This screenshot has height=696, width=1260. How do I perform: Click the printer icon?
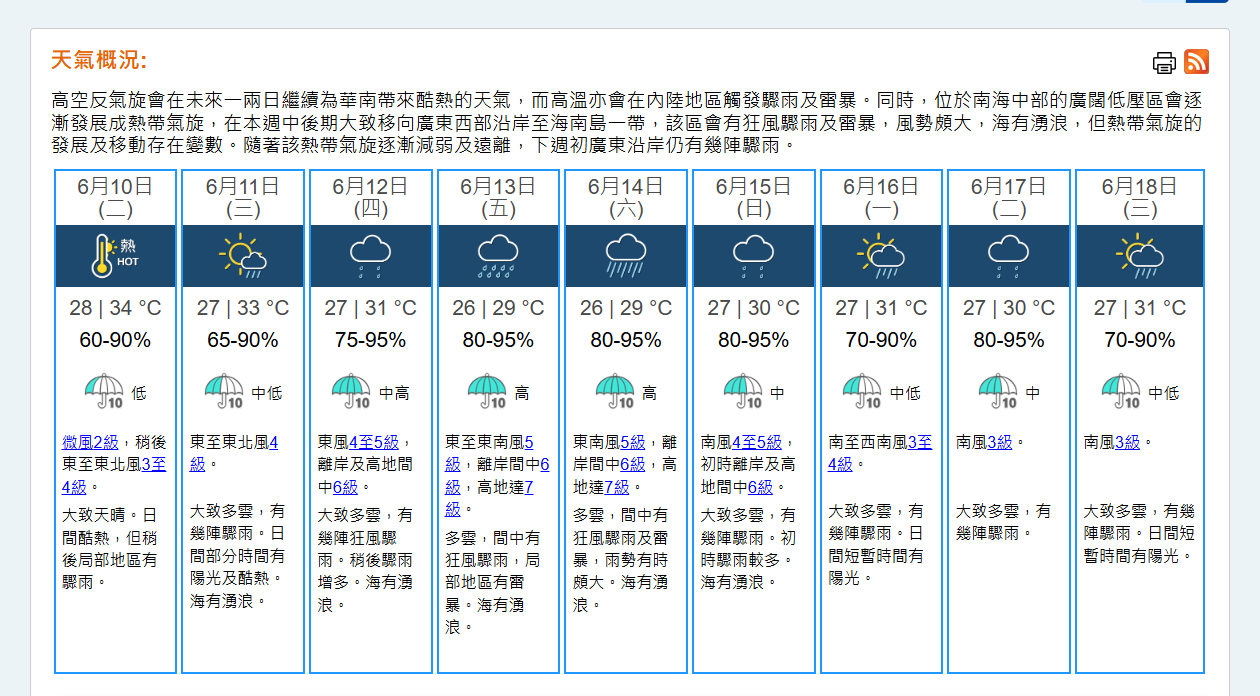[x=1164, y=63]
